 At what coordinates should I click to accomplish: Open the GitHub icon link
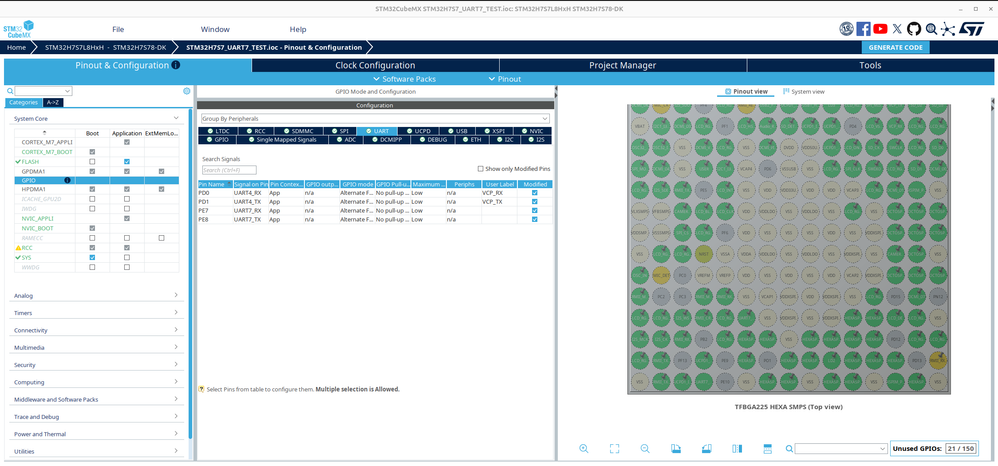point(914,29)
